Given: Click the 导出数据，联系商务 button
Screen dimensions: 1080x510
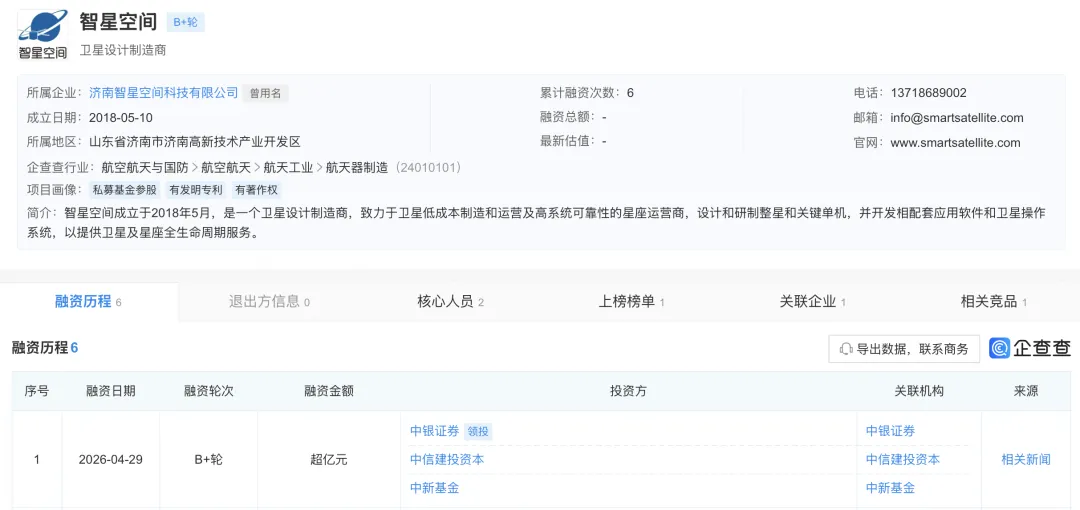Looking at the screenshot, I should pos(904,349).
